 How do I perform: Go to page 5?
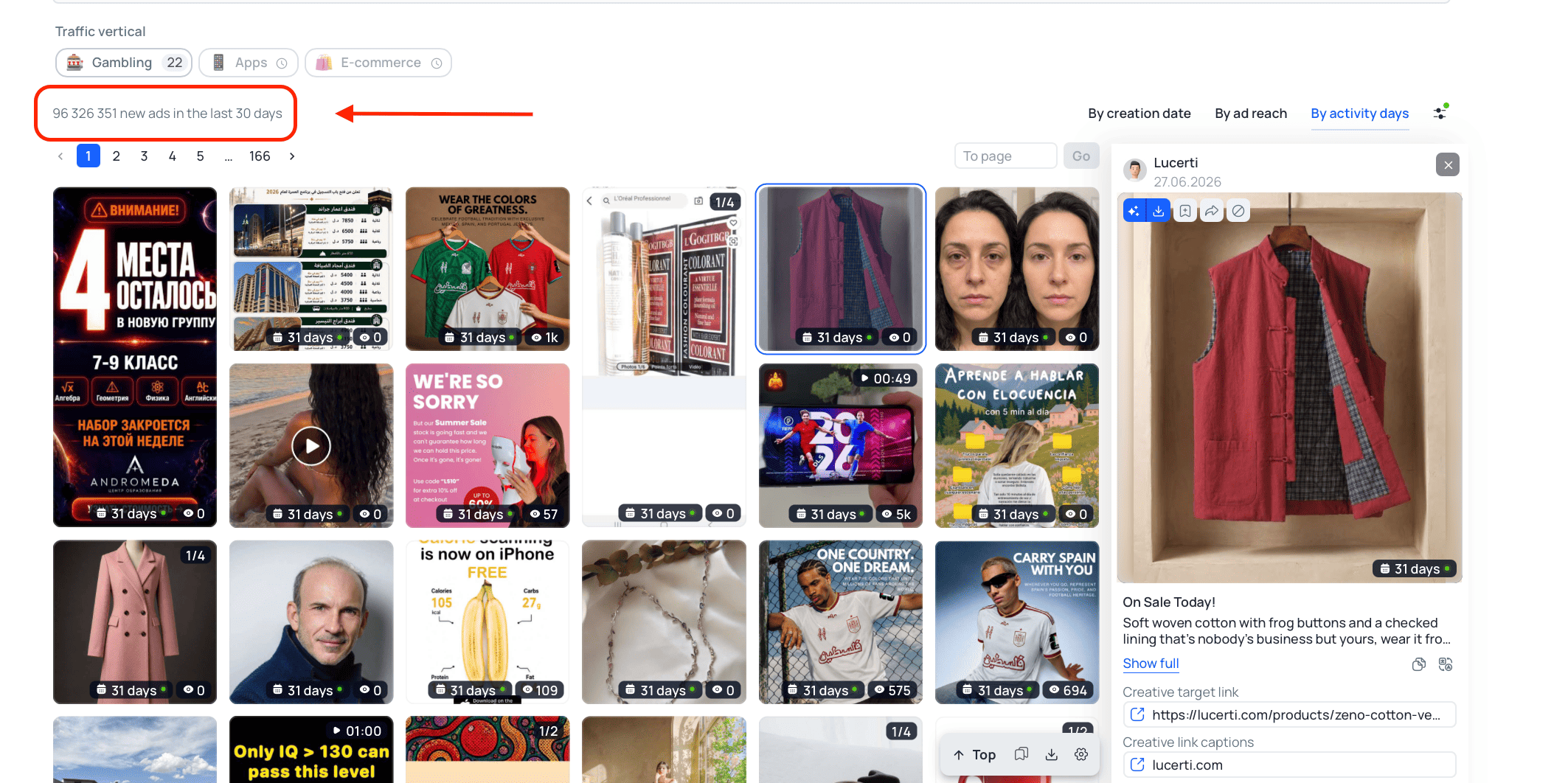[x=201, y=156]
